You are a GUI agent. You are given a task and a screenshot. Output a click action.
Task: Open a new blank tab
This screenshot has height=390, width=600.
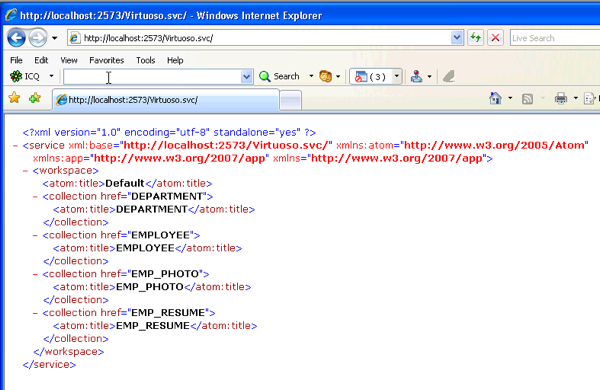[290, 101]
